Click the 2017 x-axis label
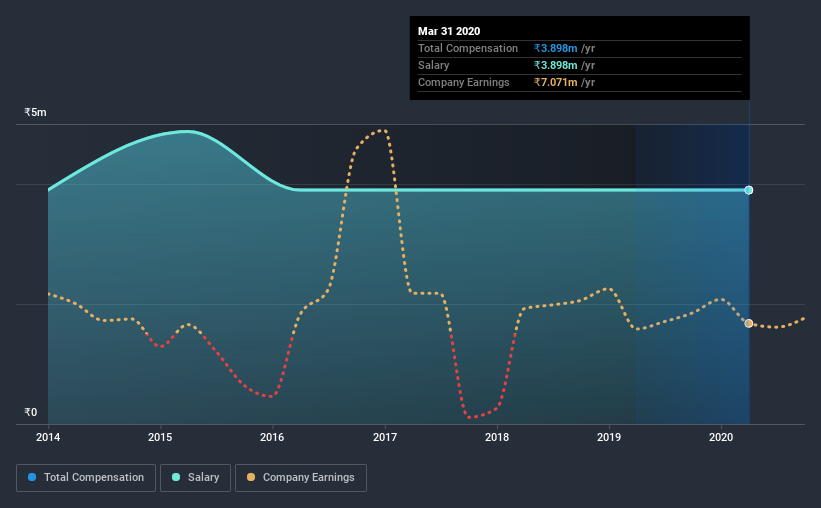 (385, 437)
